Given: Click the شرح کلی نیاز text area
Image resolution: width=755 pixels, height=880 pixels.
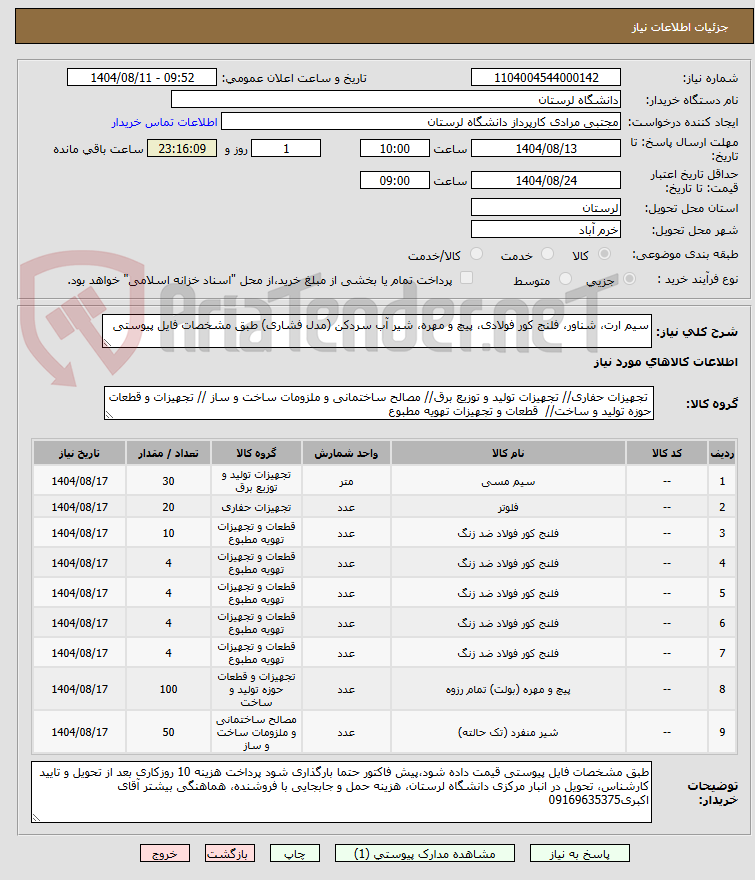Looking at the screenshot, I should 377,331.
